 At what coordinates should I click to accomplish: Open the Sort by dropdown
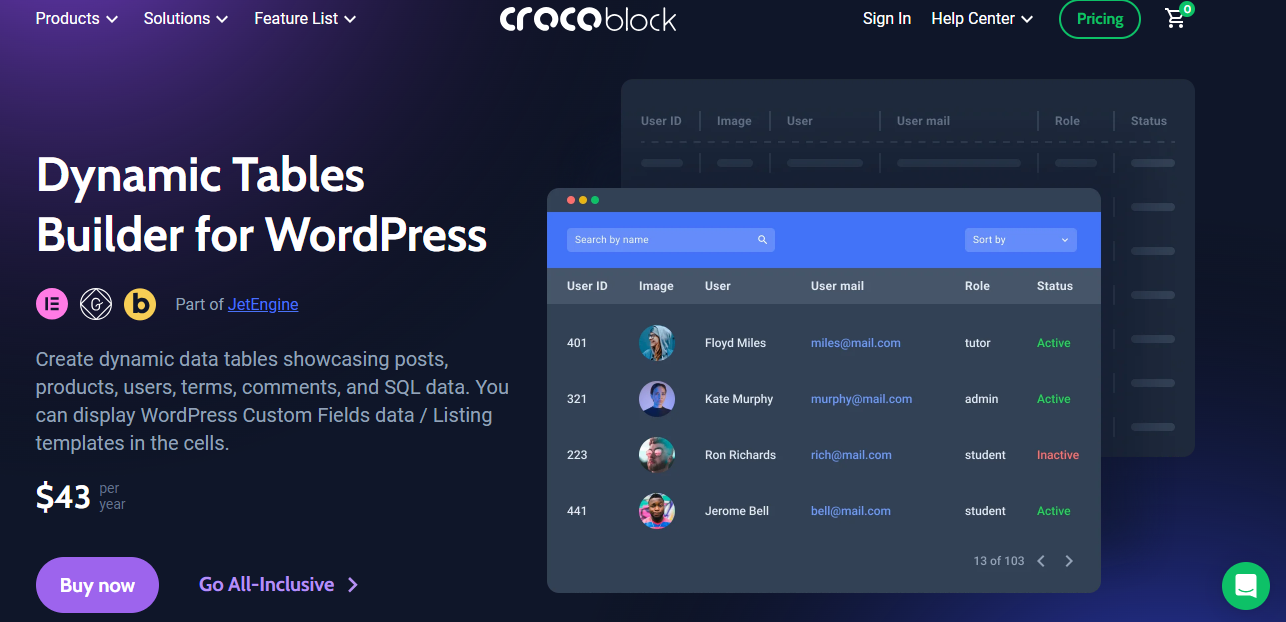[1020, 240]
